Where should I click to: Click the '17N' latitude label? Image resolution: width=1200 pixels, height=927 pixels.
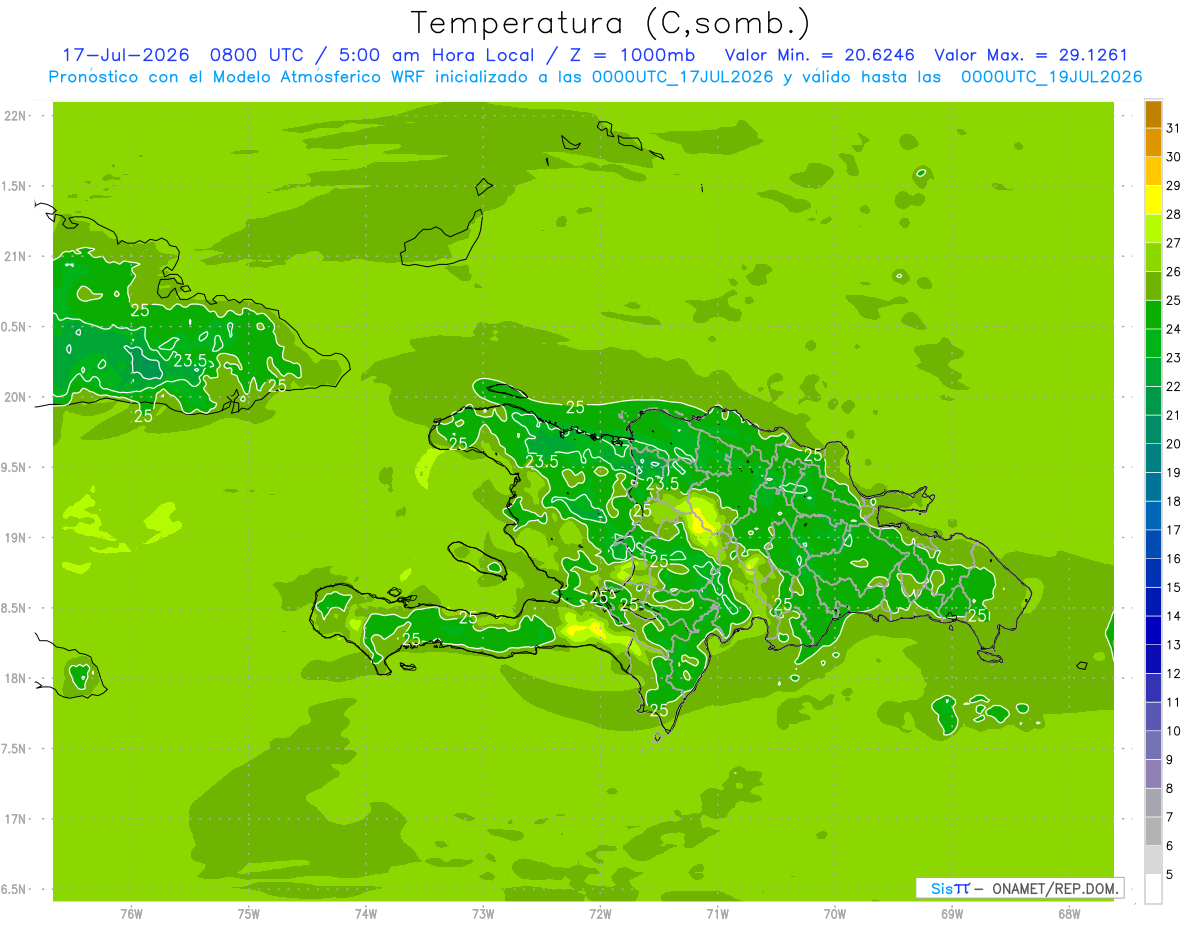coord(14,819)
